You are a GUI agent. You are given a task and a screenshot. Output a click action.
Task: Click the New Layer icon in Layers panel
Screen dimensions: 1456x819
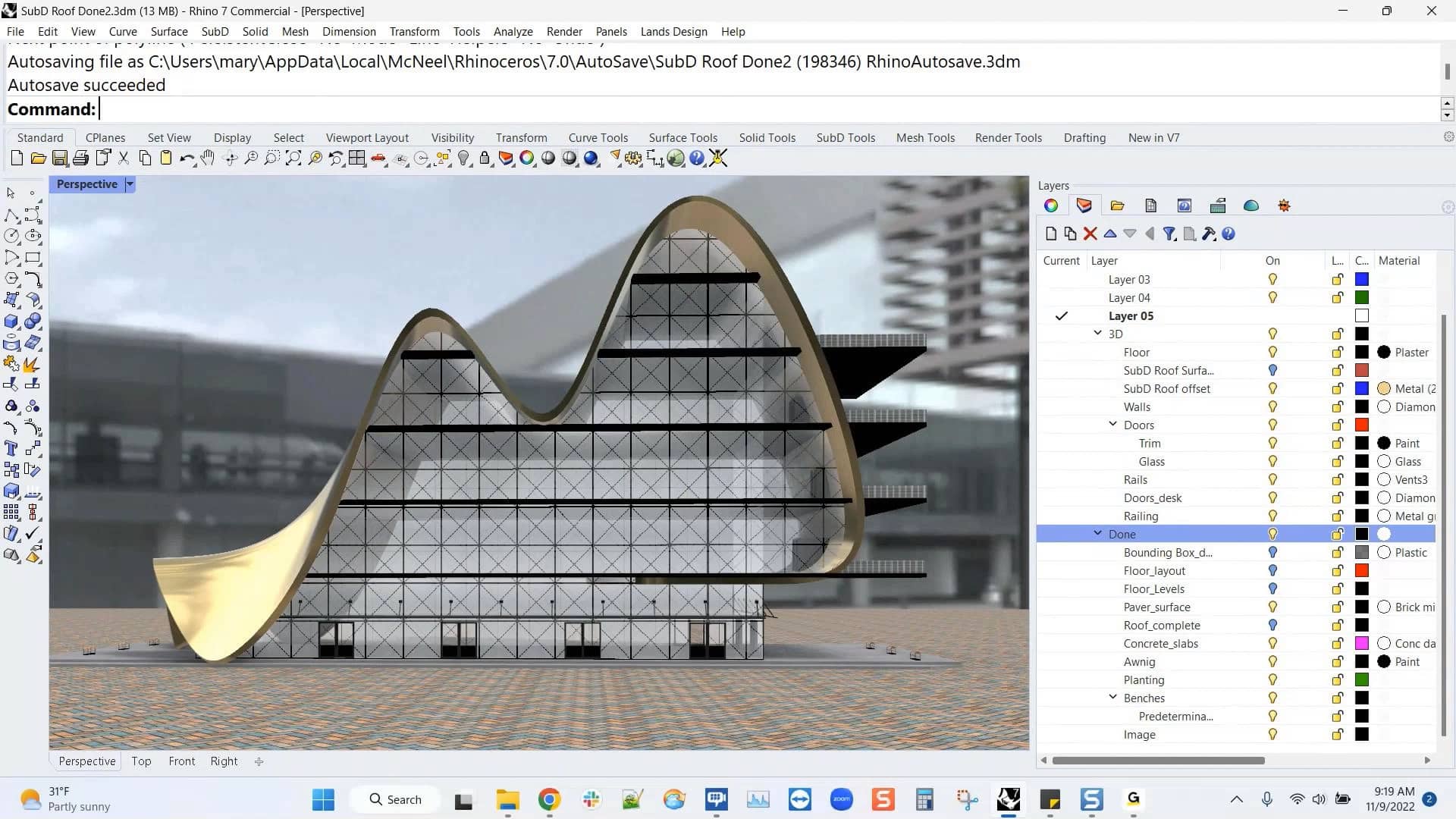click(x=1051, y=234)
